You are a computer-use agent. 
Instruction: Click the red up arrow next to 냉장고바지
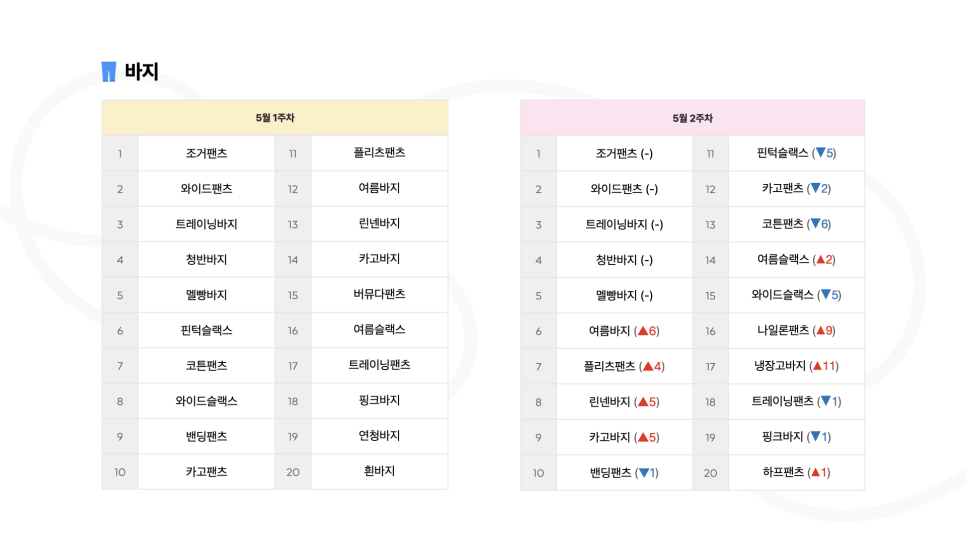[x=816, y=366]
